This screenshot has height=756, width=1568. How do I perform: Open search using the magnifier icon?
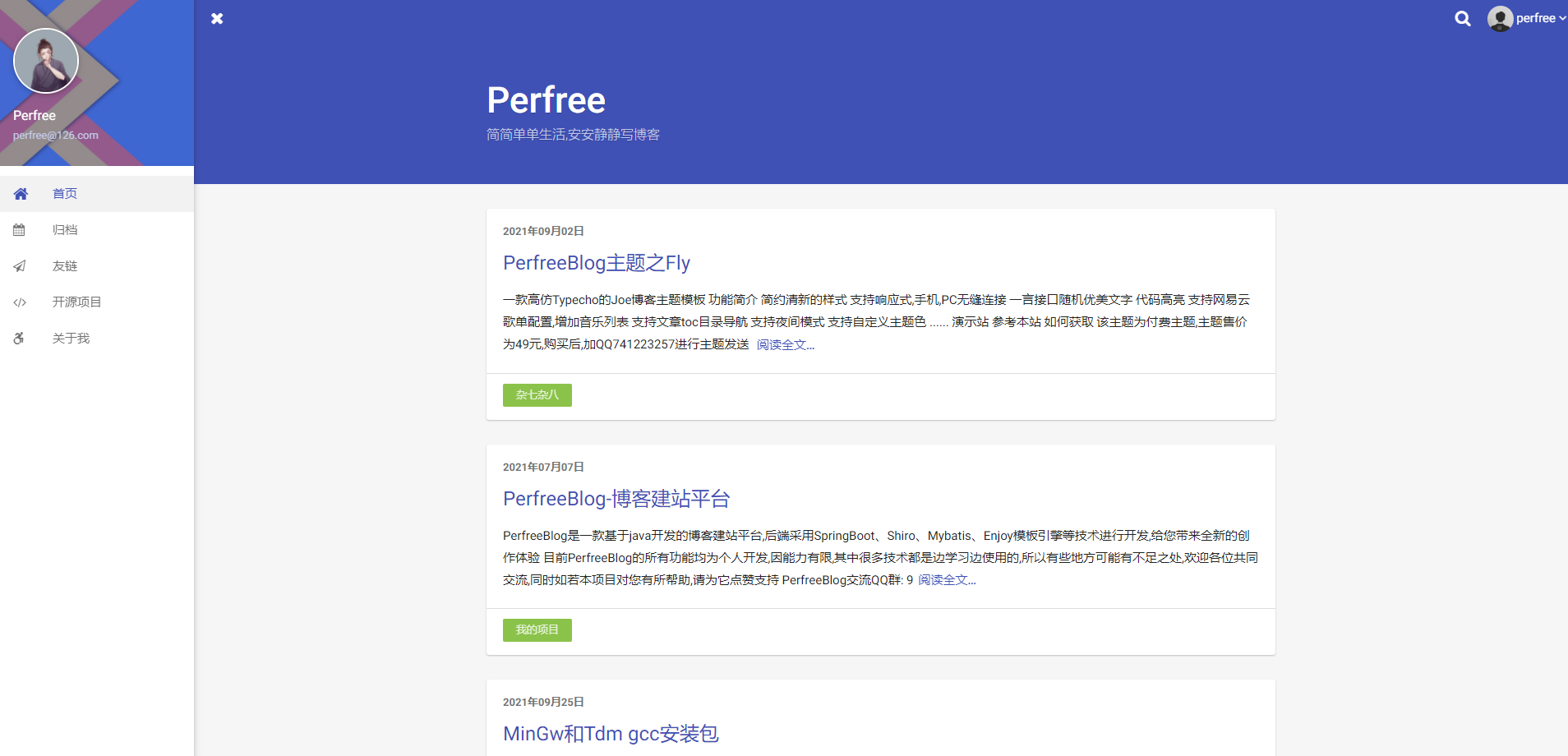tap(1463, 18)
